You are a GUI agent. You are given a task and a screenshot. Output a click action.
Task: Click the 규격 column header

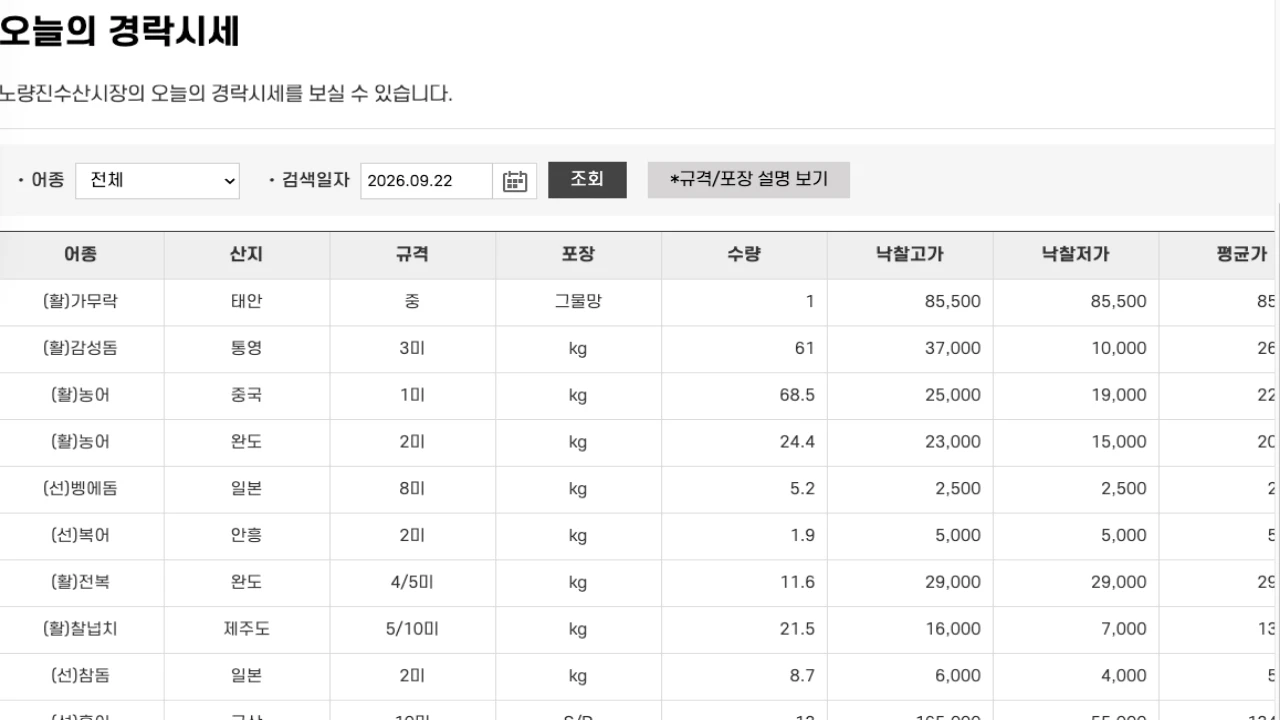click(x=413, y=255)
